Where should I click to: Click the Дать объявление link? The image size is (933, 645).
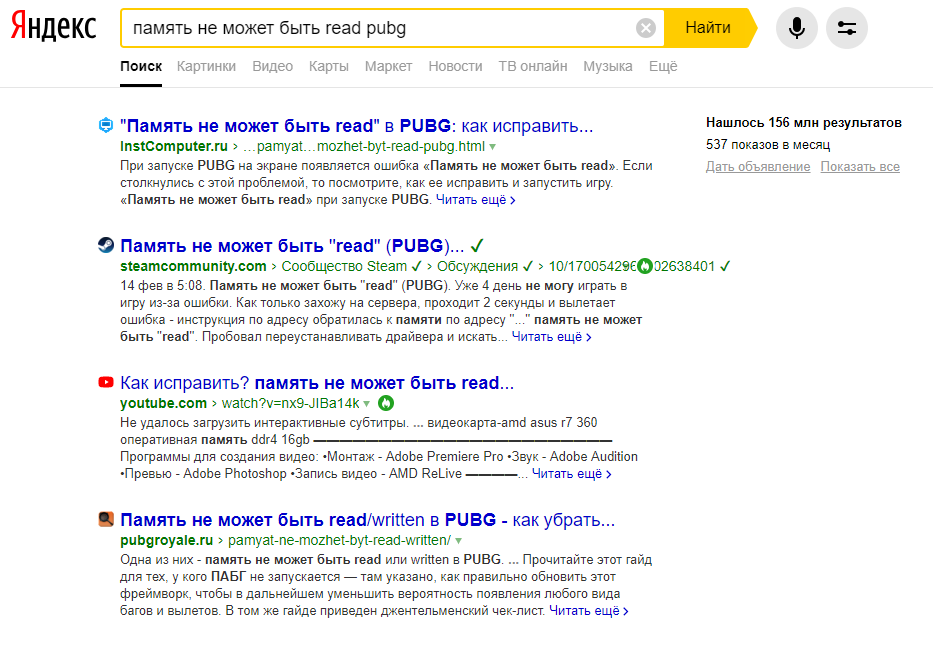click(758, 167)
